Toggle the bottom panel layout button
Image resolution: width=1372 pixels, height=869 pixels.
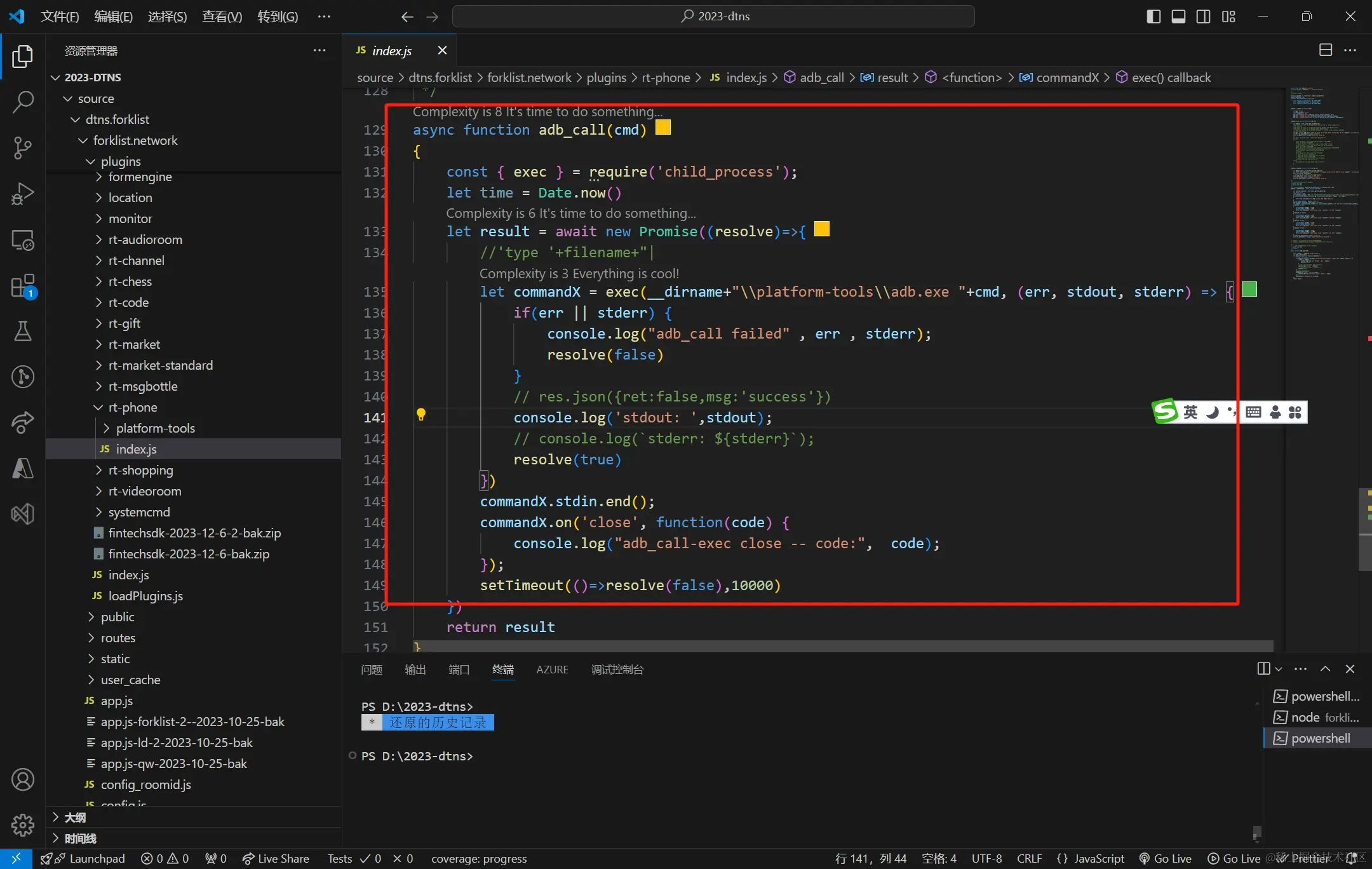tap(1178, 17)
